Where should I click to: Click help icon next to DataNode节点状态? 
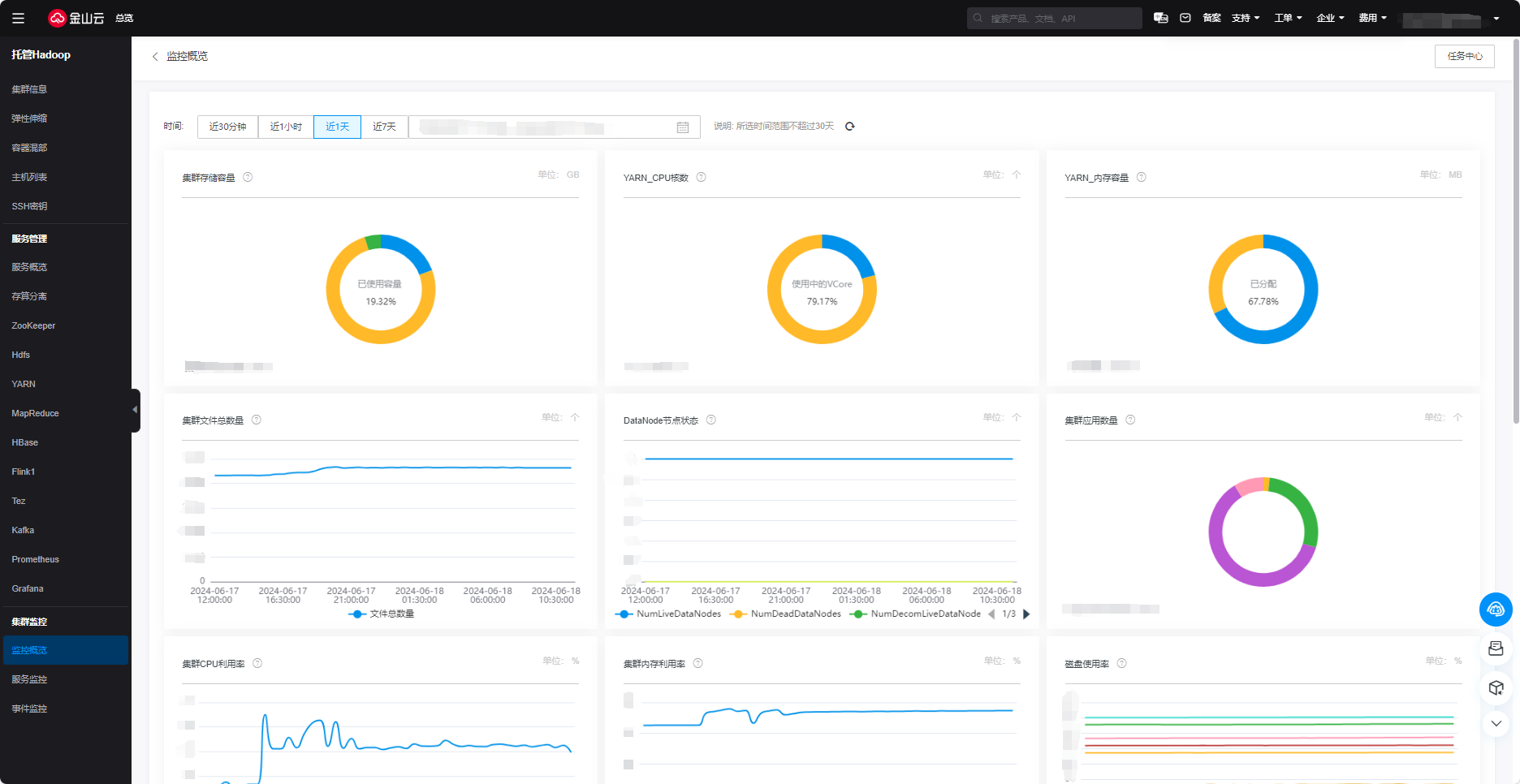(x=710, y=420)
